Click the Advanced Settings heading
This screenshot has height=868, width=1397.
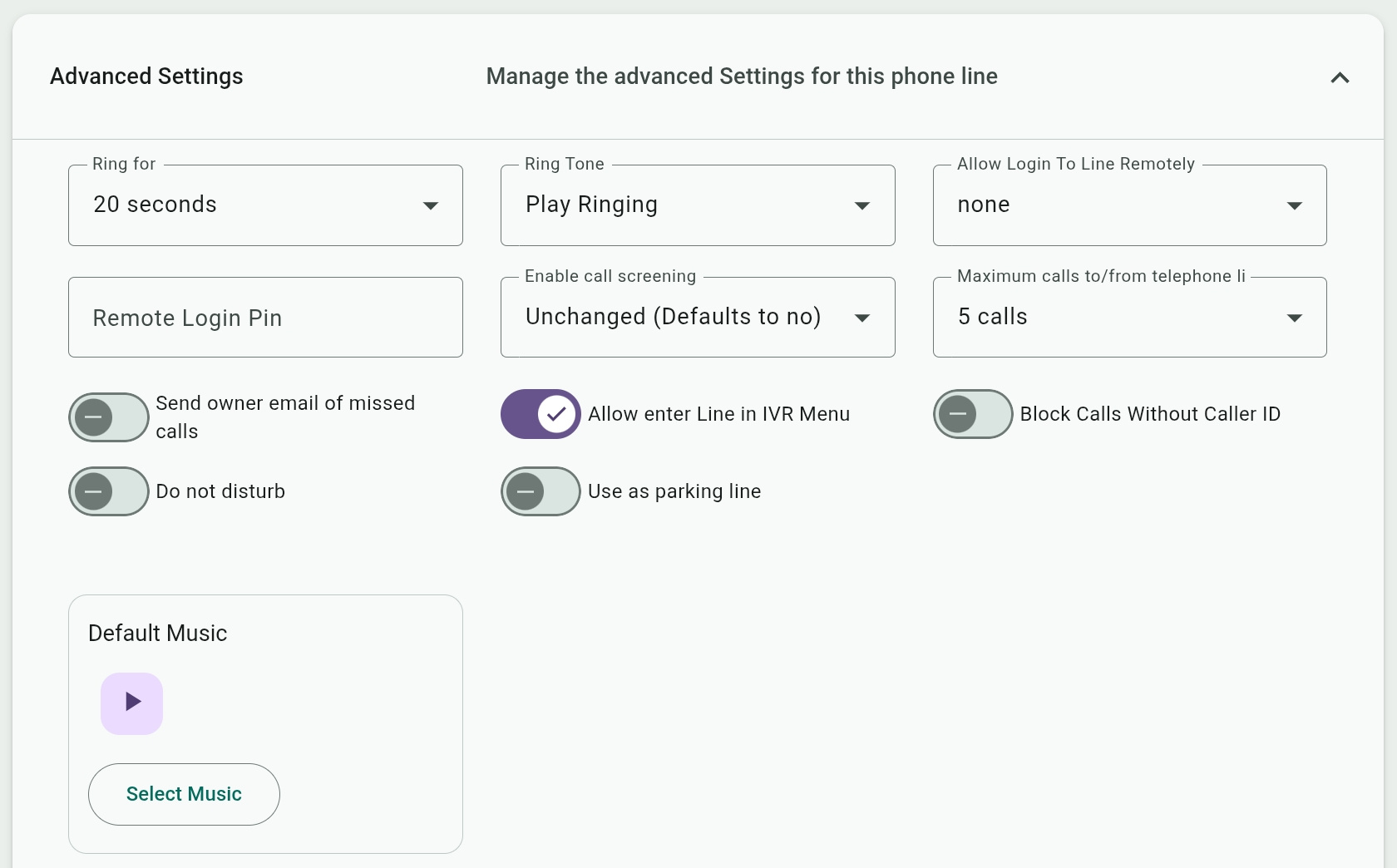click(x=146, y=76)
